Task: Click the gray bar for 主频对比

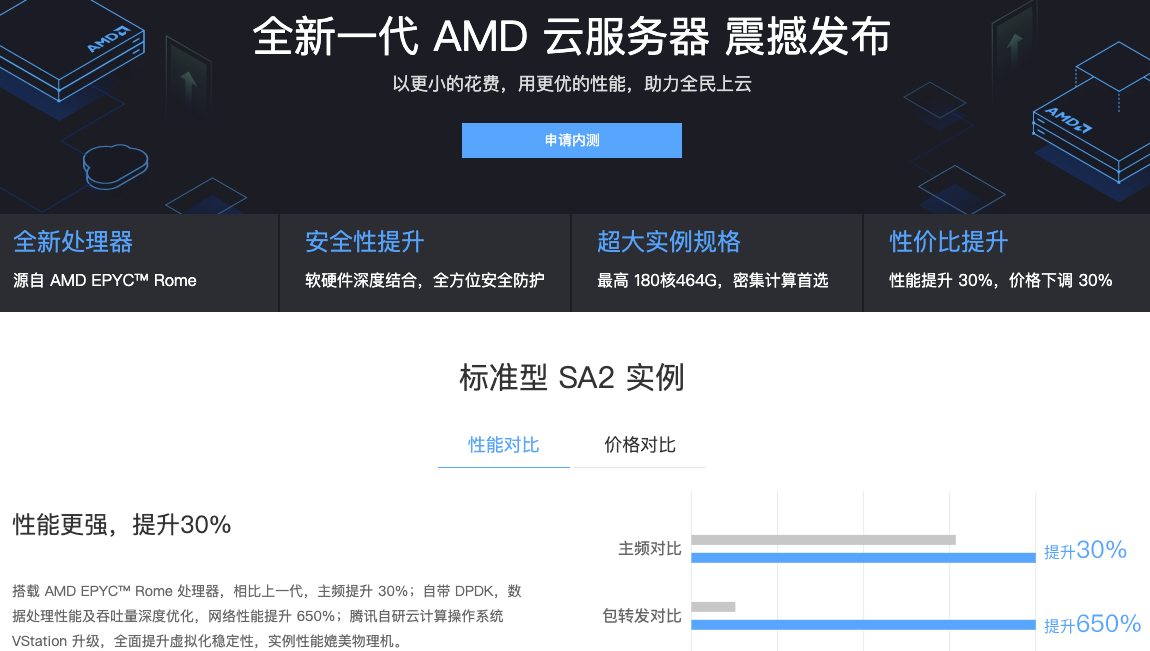Action: (823, 540)
